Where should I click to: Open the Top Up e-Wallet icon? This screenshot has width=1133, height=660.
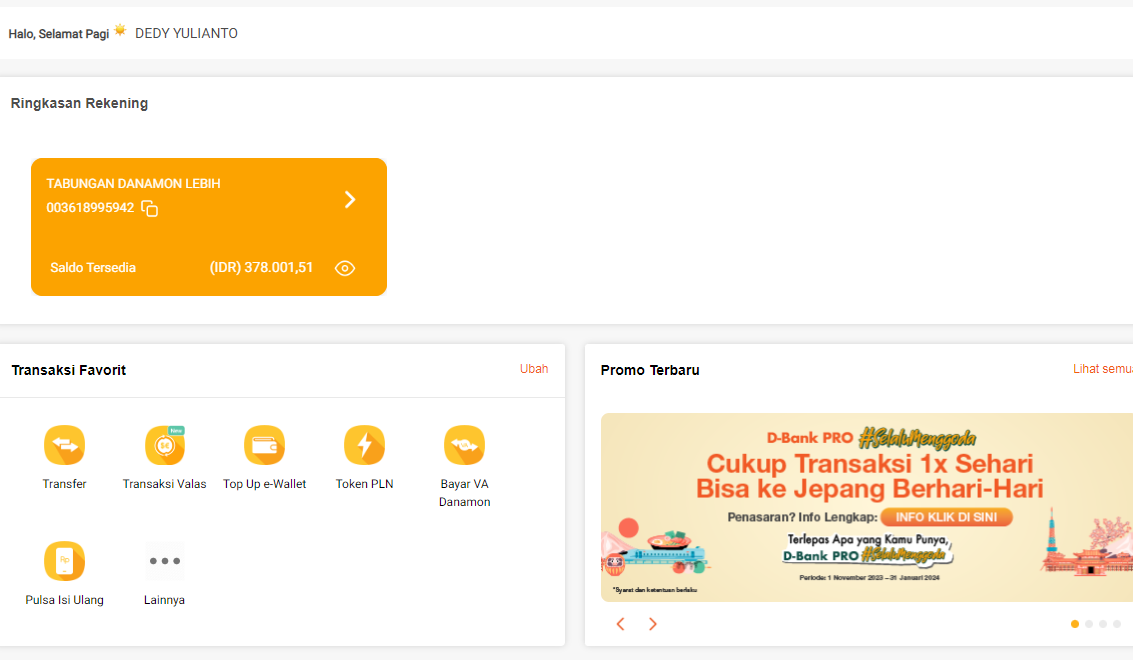pyautogui.click(x=264, y=445)
